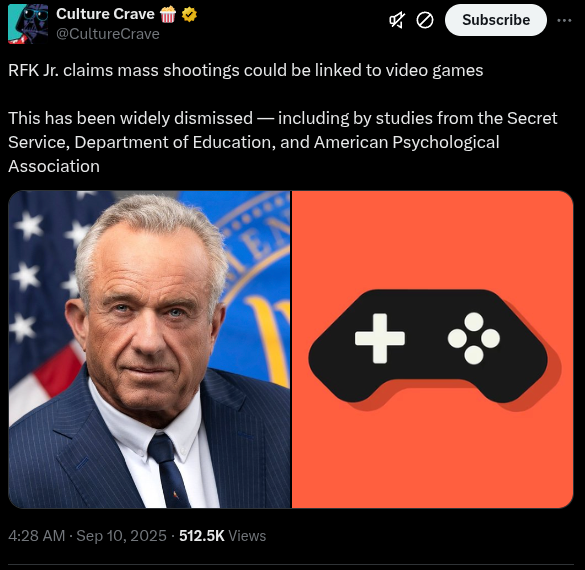Viewport: 585px width, 570px height.
Task: Open the Culture Crave profile avatar
Action: point(28,24)
